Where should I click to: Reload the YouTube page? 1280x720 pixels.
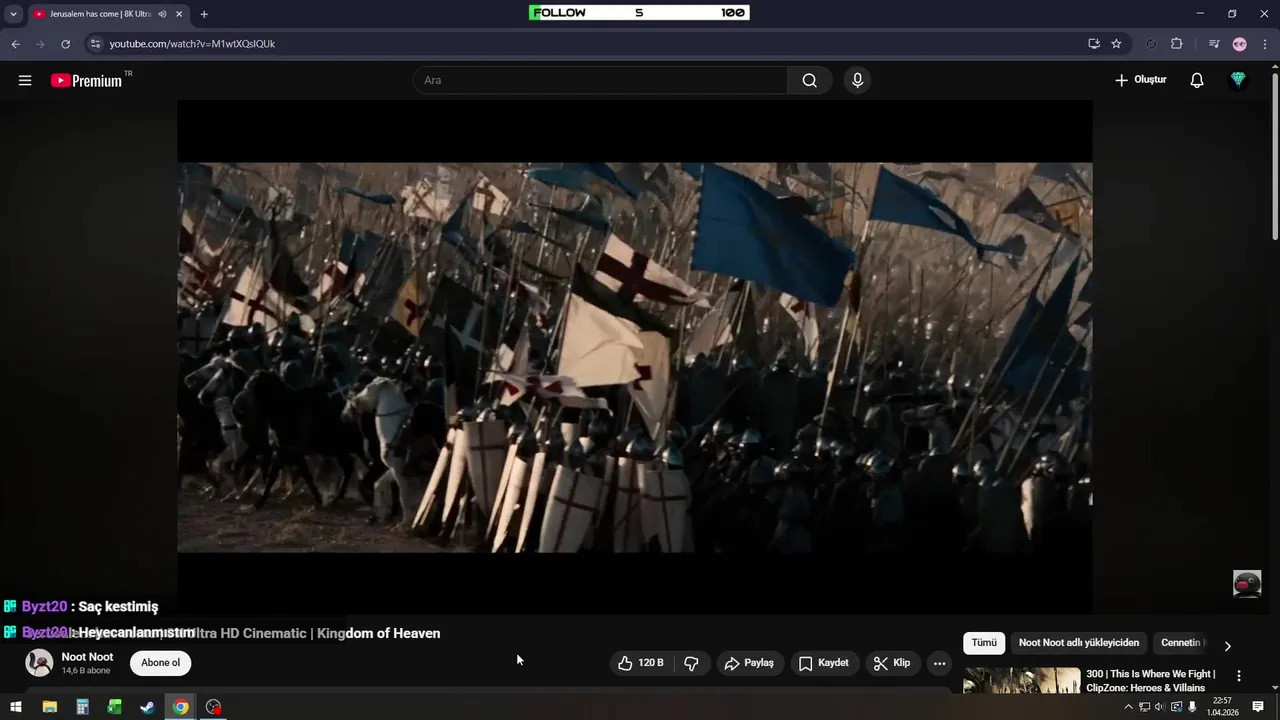point(66,44)
